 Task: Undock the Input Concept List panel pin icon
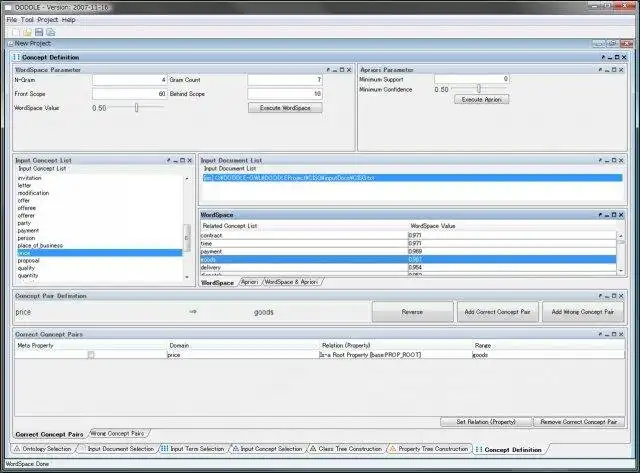pyautogui.click(x=169, y=160)
